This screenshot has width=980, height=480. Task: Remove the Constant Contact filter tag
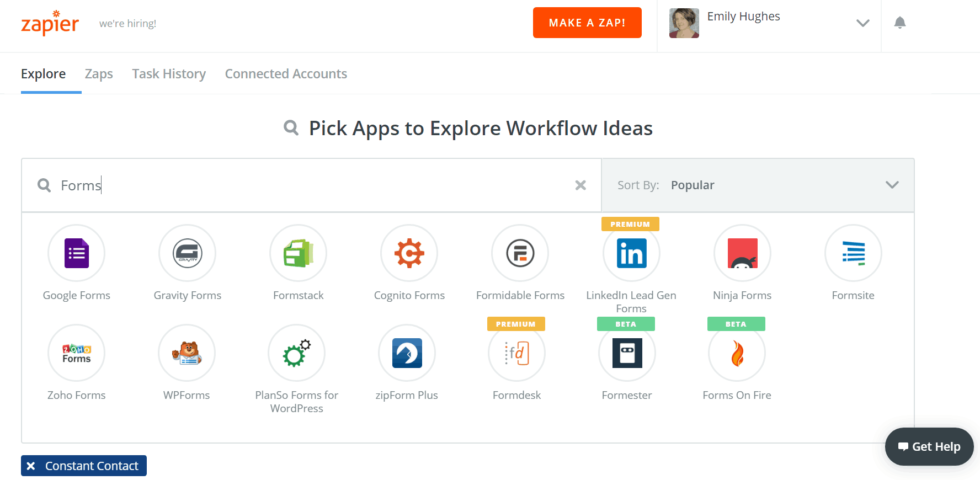pos(31,466)
